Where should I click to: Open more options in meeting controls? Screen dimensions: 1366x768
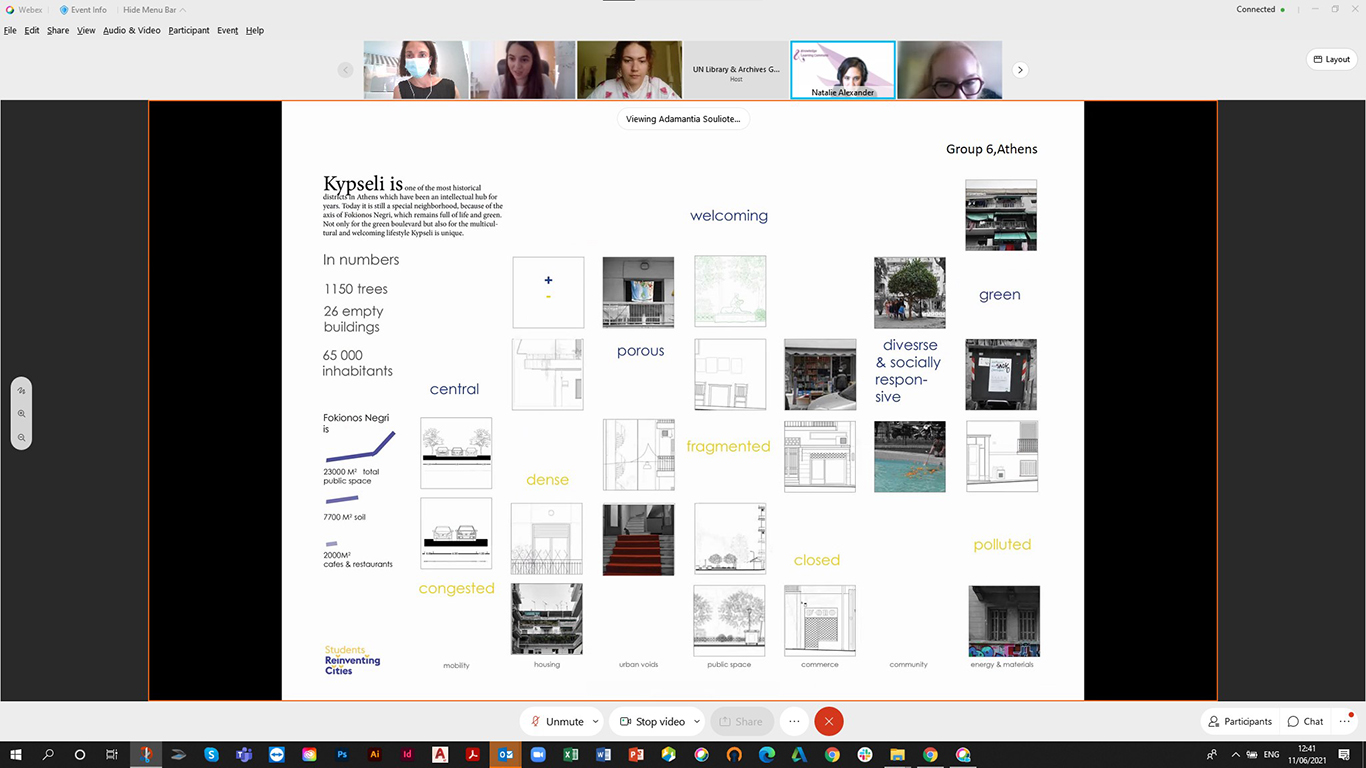tap(794, 721)
